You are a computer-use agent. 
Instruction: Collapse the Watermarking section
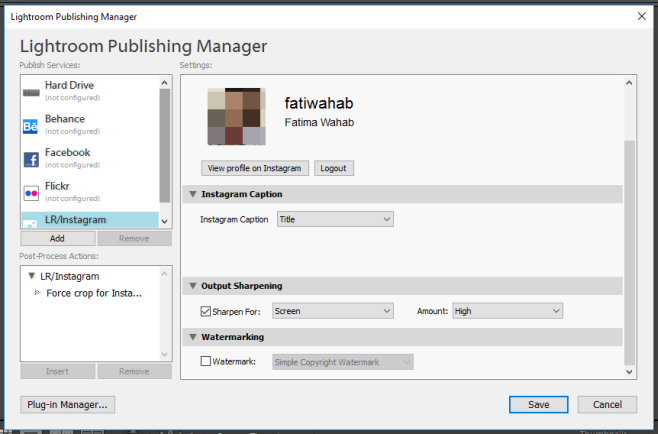click(x=193, y=337)
